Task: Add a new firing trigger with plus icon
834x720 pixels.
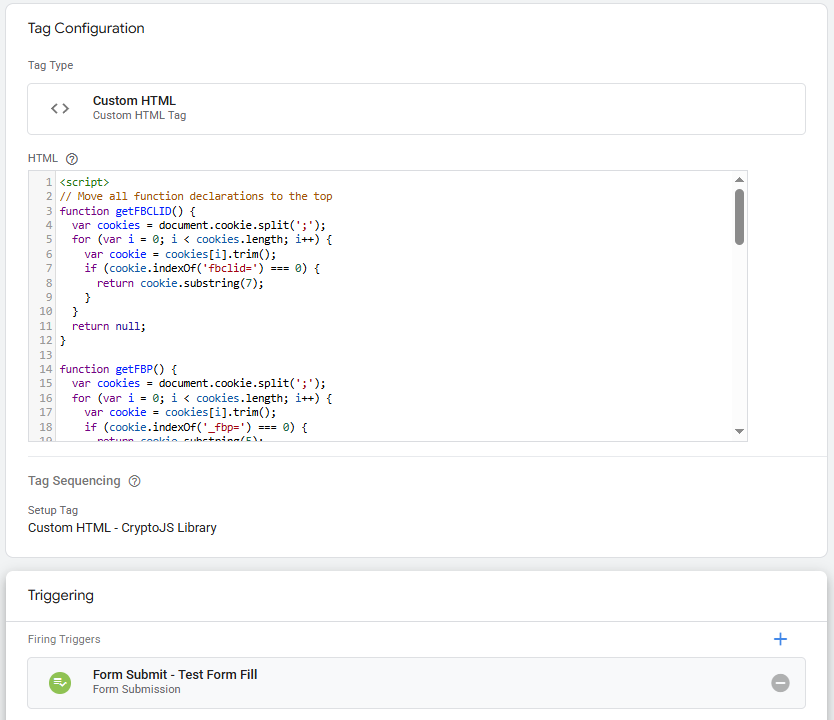Action: [x=781, y=639]
